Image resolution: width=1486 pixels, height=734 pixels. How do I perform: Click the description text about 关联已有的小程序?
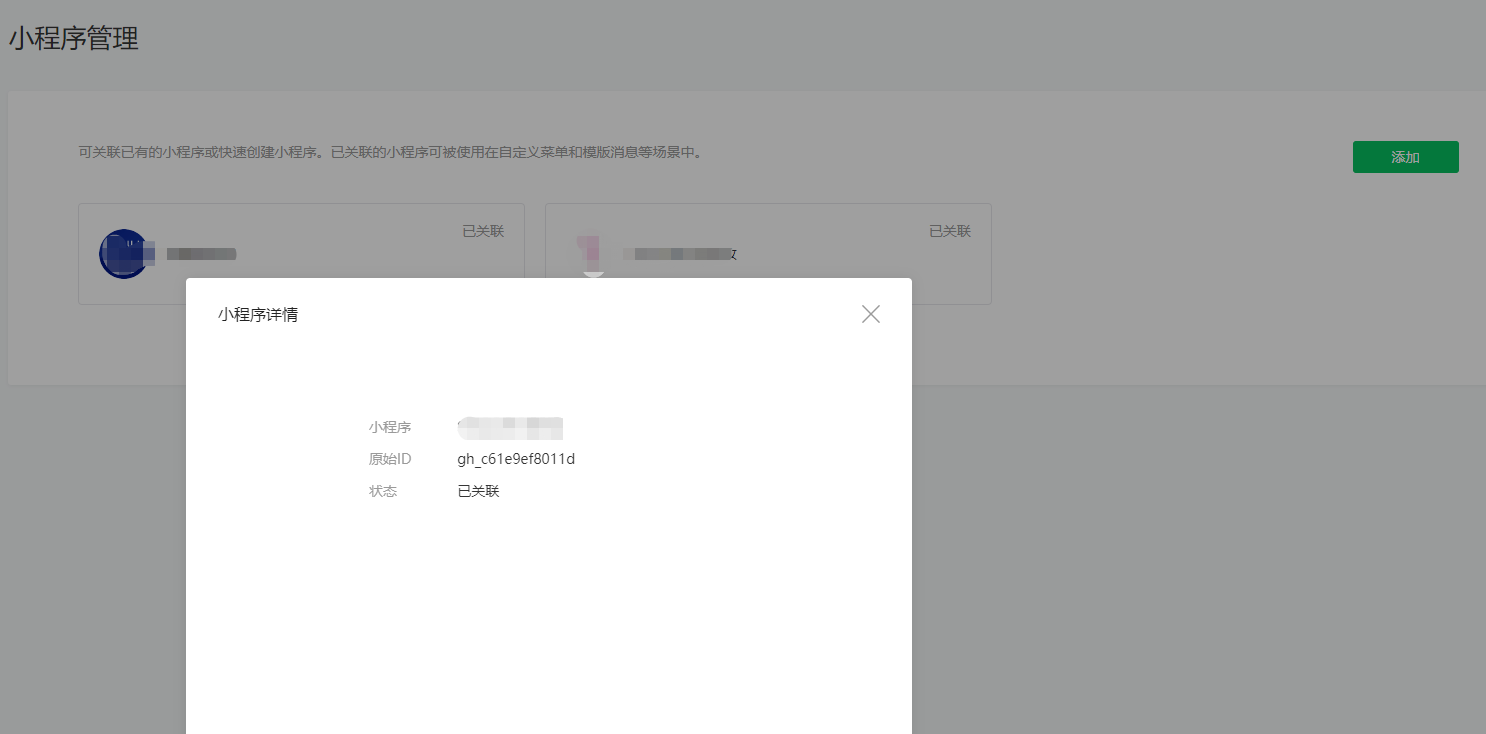390,153
